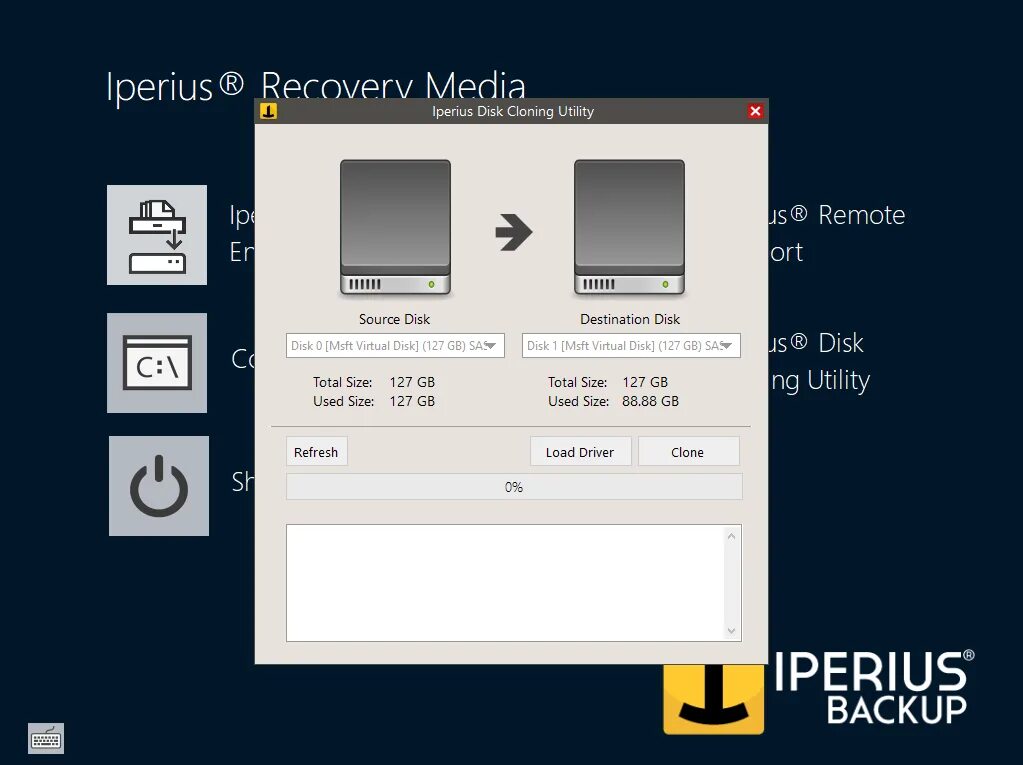Click the arrow between source and destination disks

click(x=514, y=232)
